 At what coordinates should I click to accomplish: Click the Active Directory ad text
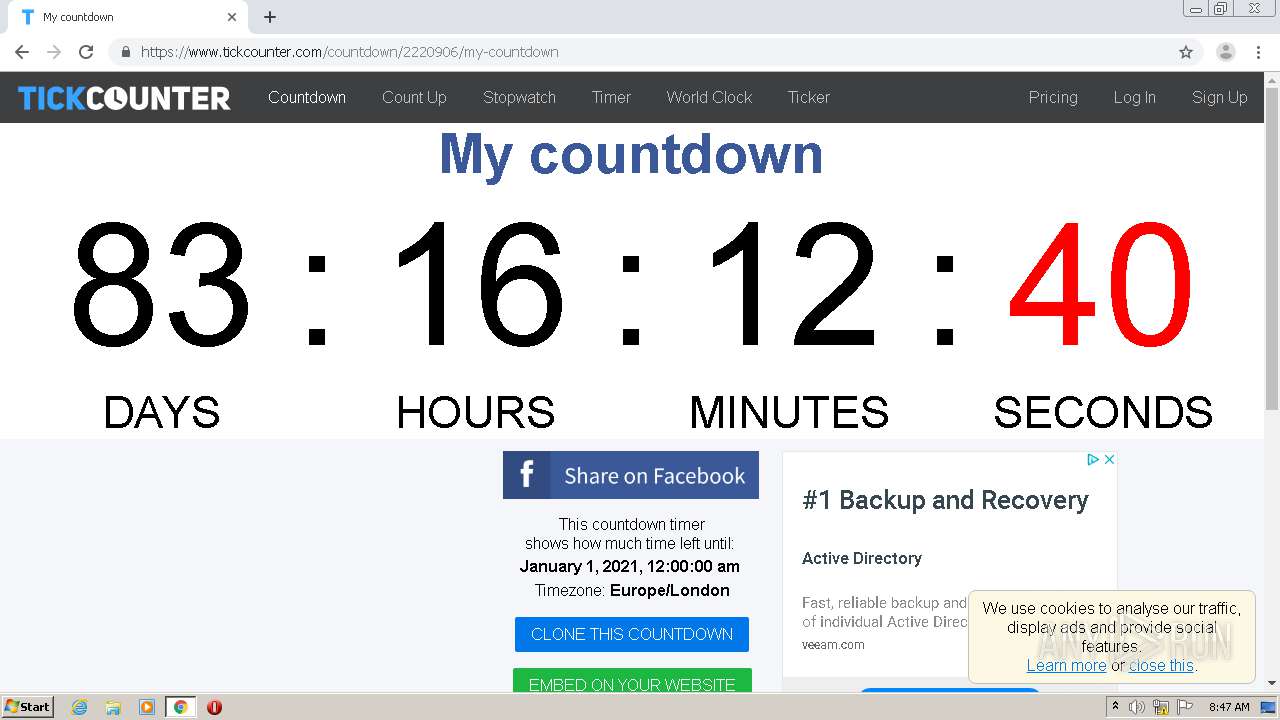[x=862, y=558]
